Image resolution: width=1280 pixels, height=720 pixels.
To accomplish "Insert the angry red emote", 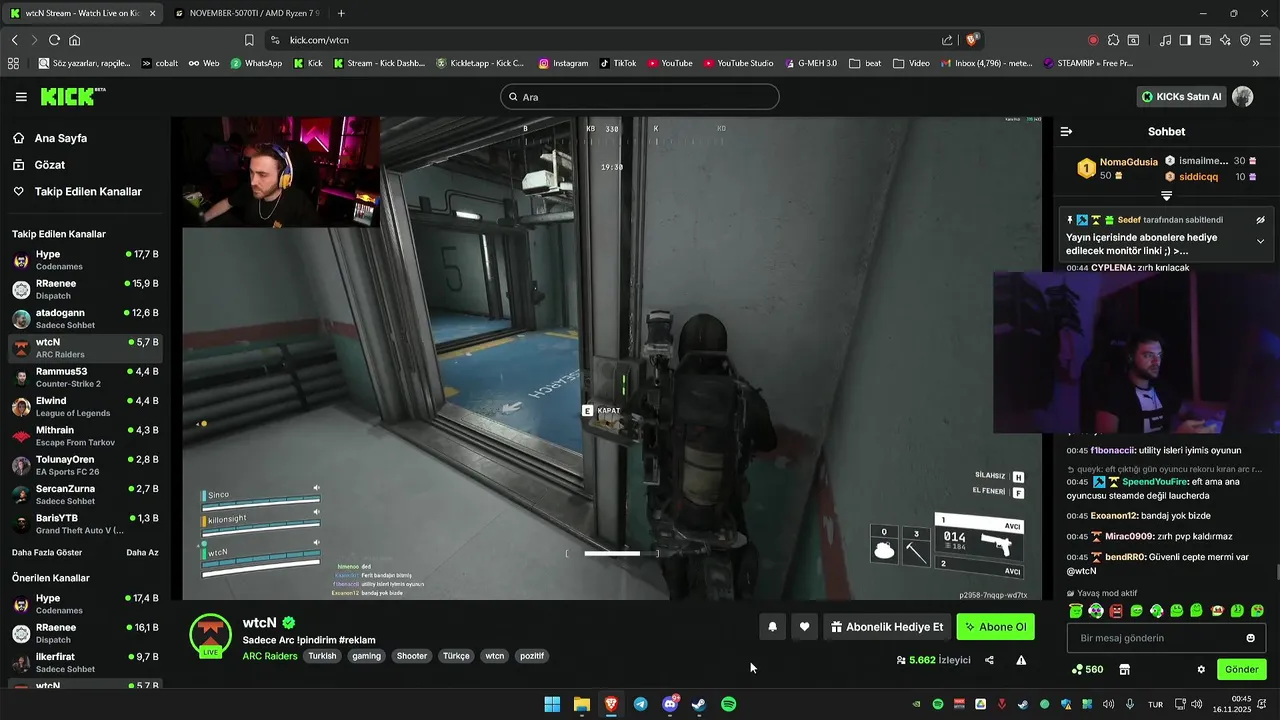I will (1116, 611).
